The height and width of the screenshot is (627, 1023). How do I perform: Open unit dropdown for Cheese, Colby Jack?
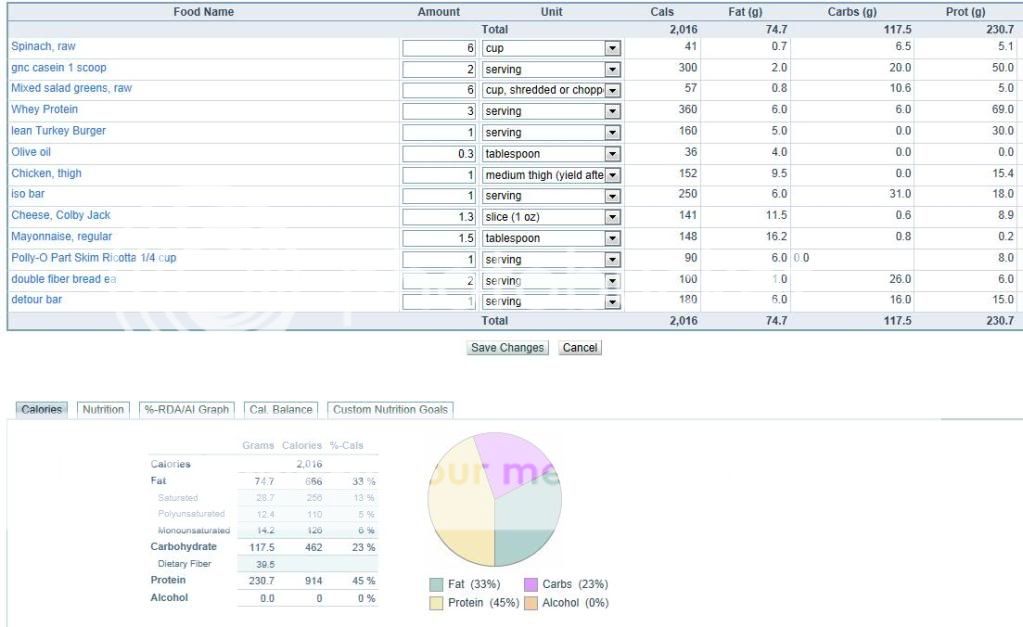tap(612, 217)
